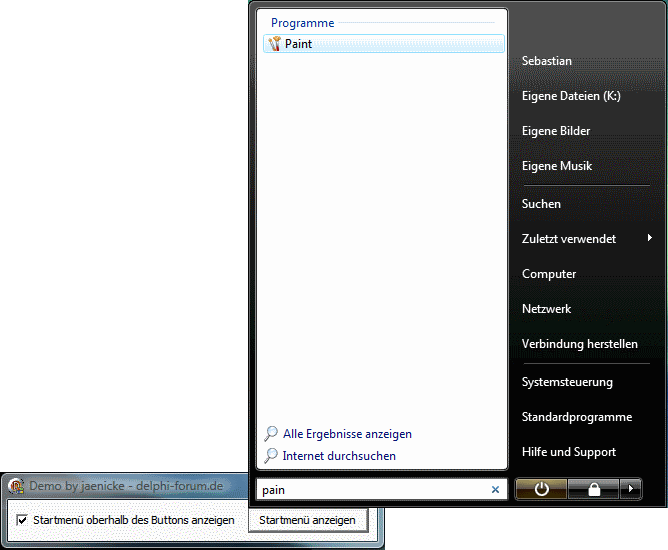Open Eigene Bilder folder
668x550 pixels.
[556, 131]
